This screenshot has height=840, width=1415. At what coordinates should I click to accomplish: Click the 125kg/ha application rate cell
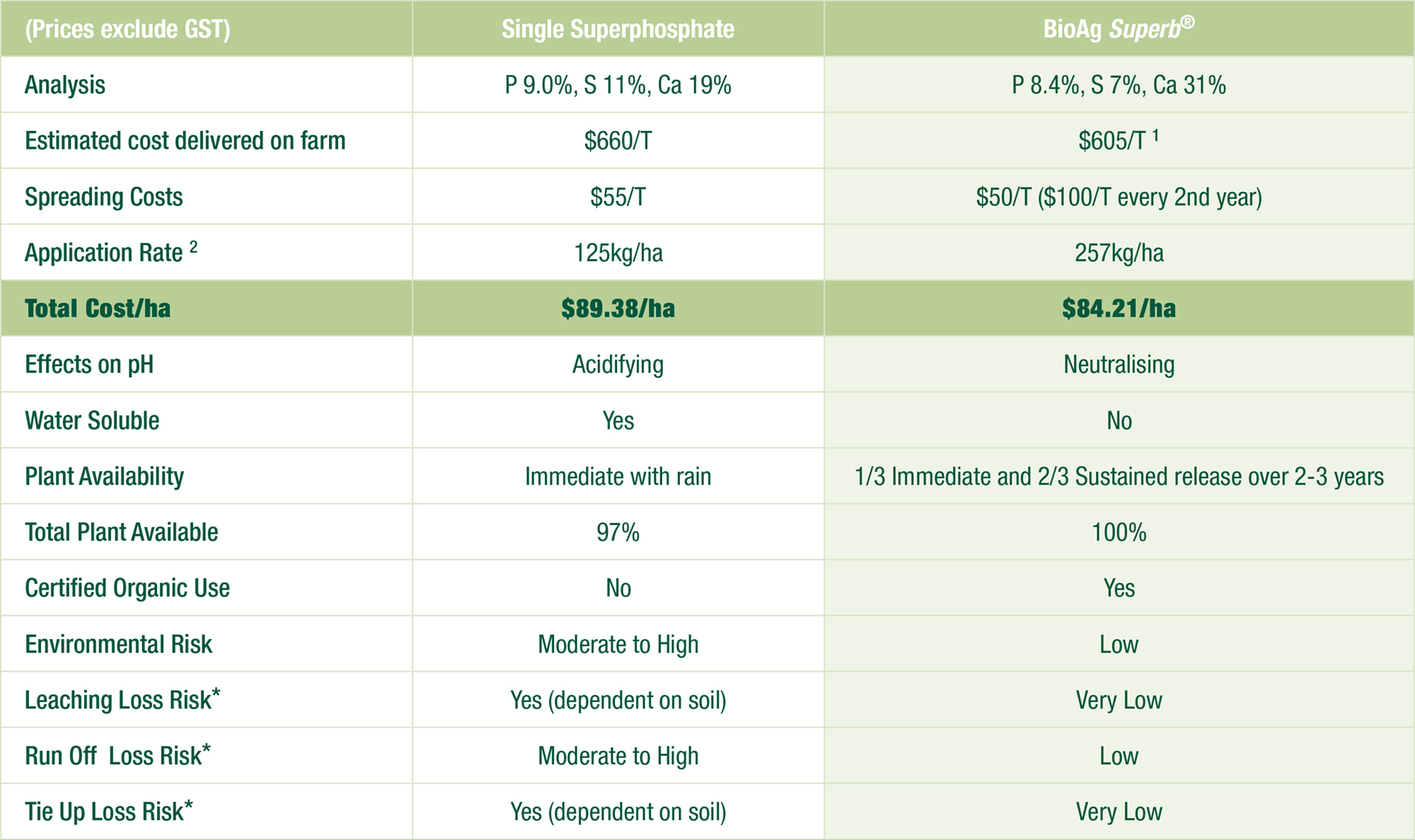[617, 253]
